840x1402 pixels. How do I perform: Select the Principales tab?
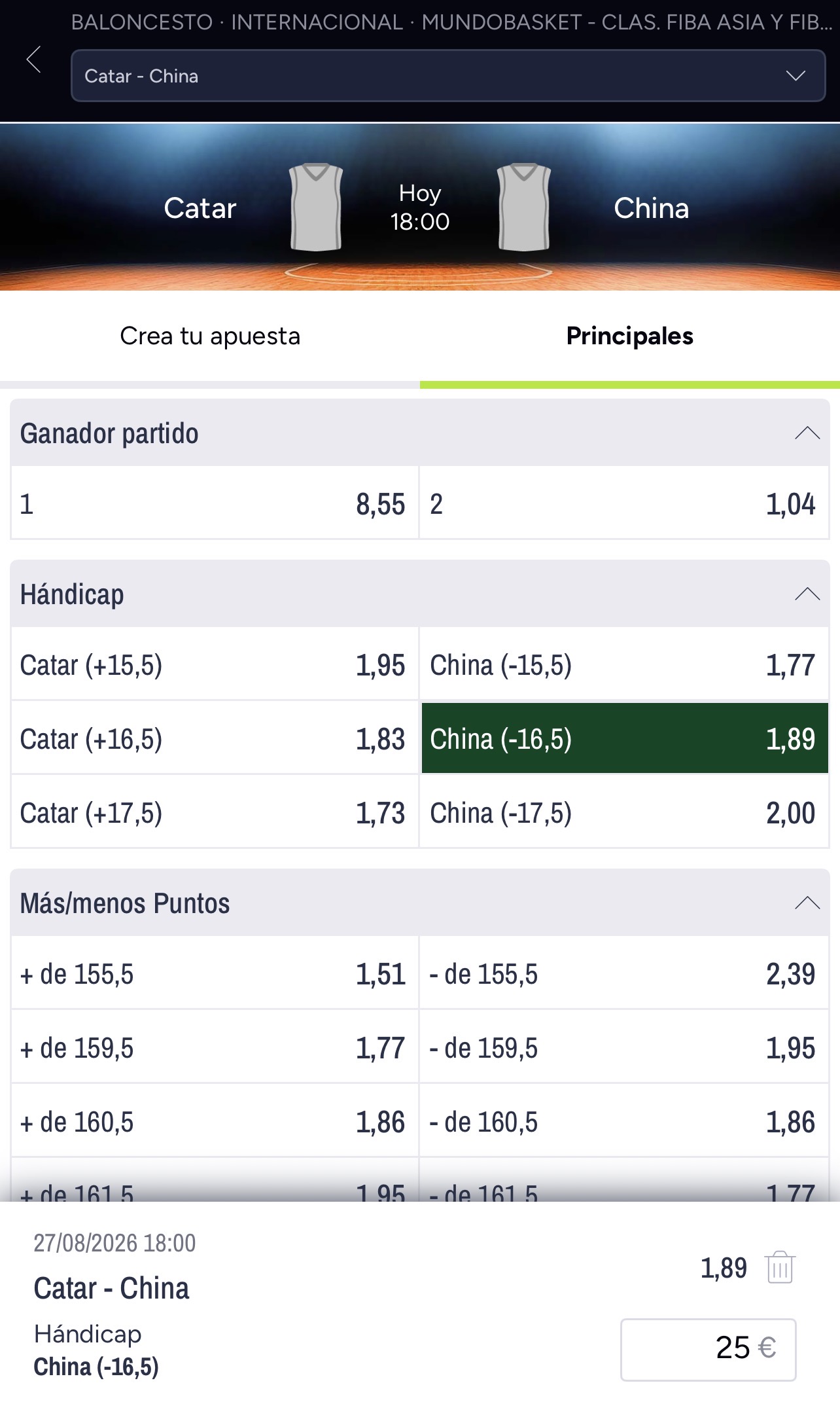(x=630, y=336)
